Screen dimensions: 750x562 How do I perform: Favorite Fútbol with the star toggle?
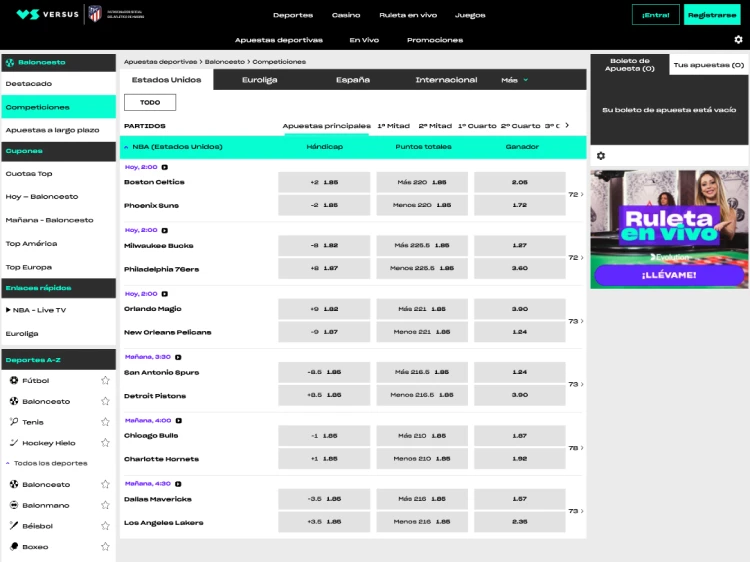coord(105,380)
